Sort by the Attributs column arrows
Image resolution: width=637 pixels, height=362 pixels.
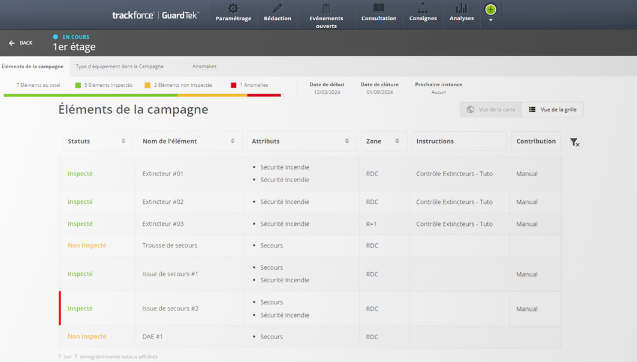[x=347, y=141]
